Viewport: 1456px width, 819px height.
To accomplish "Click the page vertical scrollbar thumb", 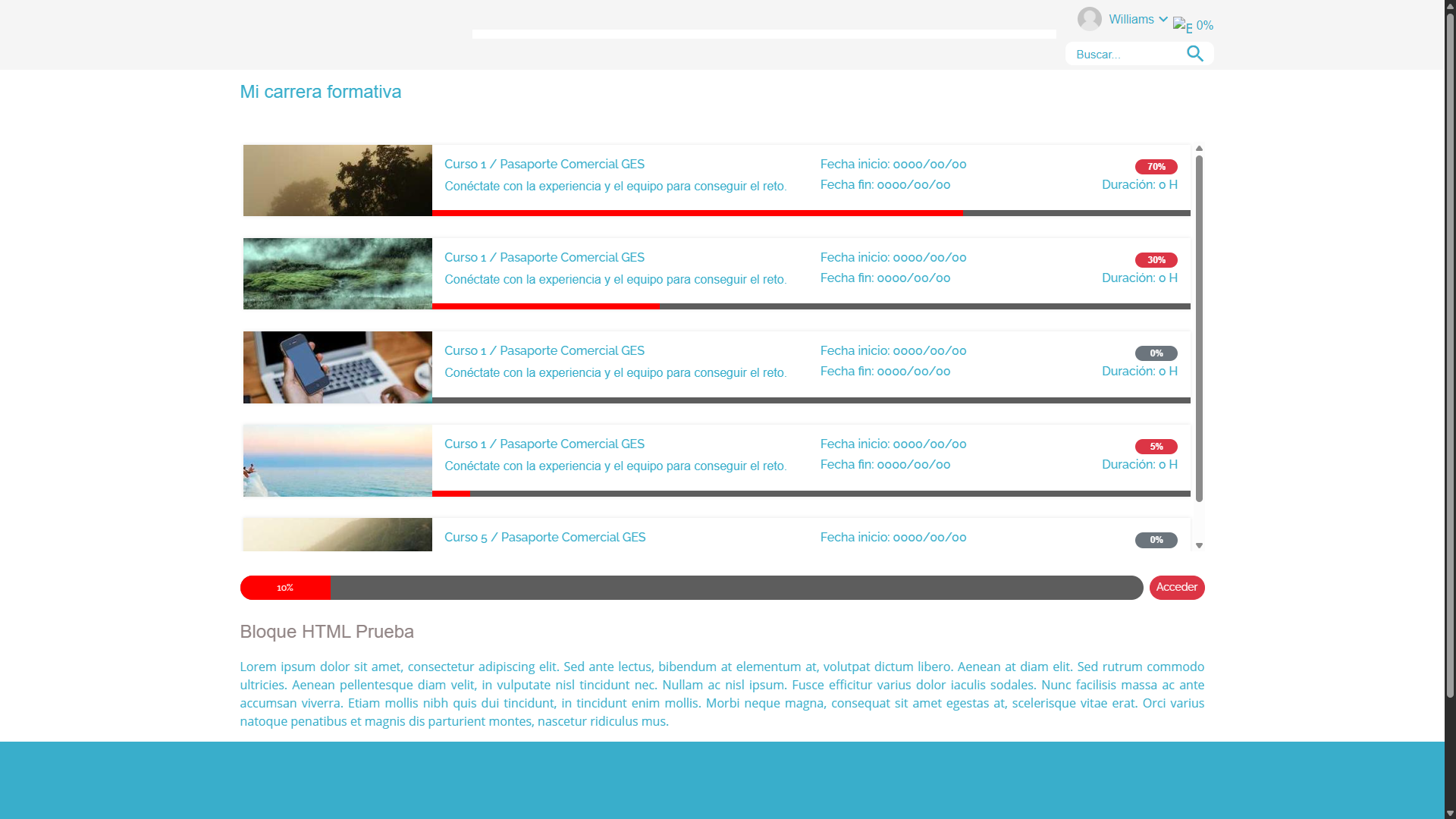I will click(1450, 355).
